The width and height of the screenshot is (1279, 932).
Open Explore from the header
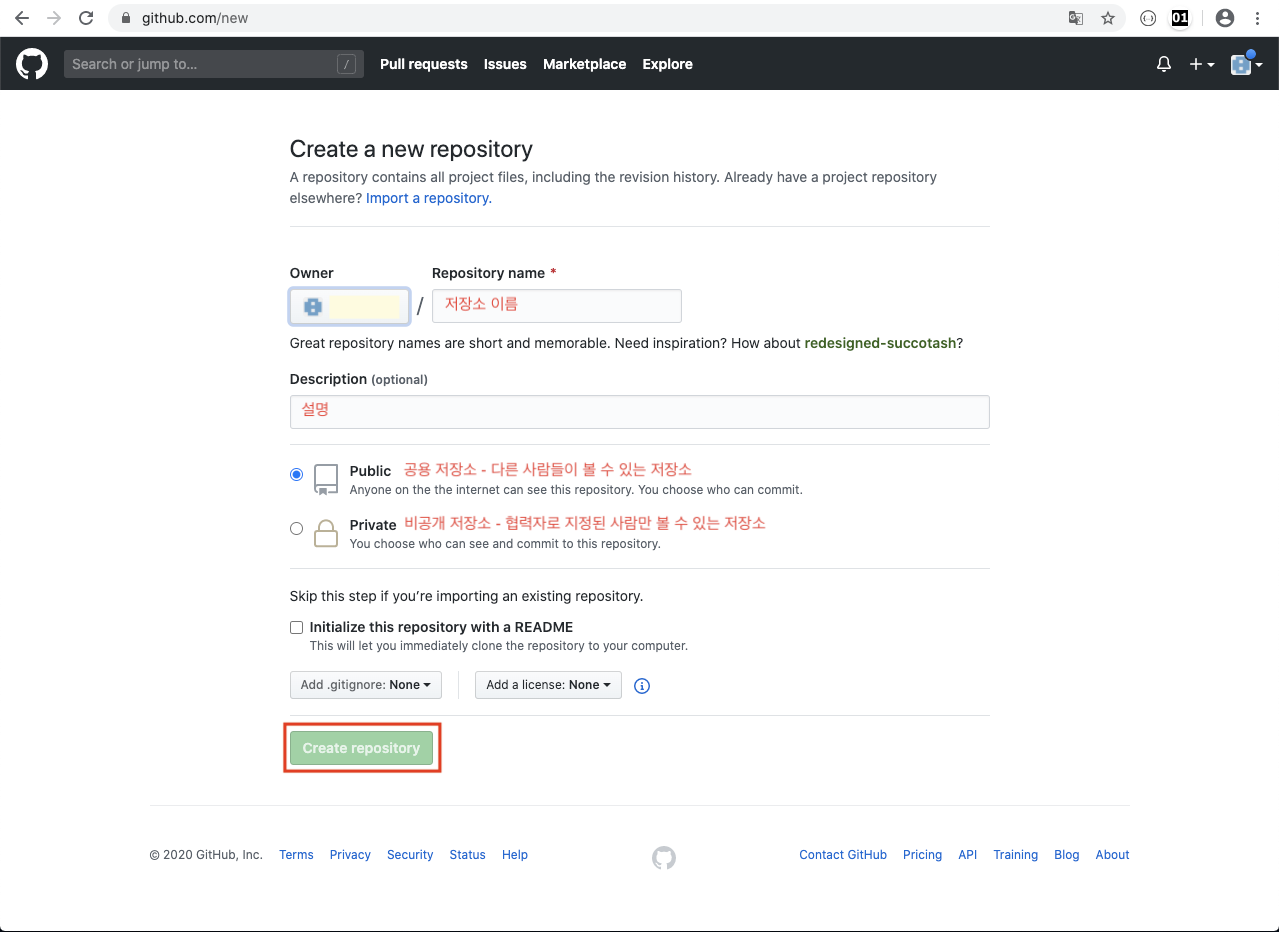click(x=667, y=64)
